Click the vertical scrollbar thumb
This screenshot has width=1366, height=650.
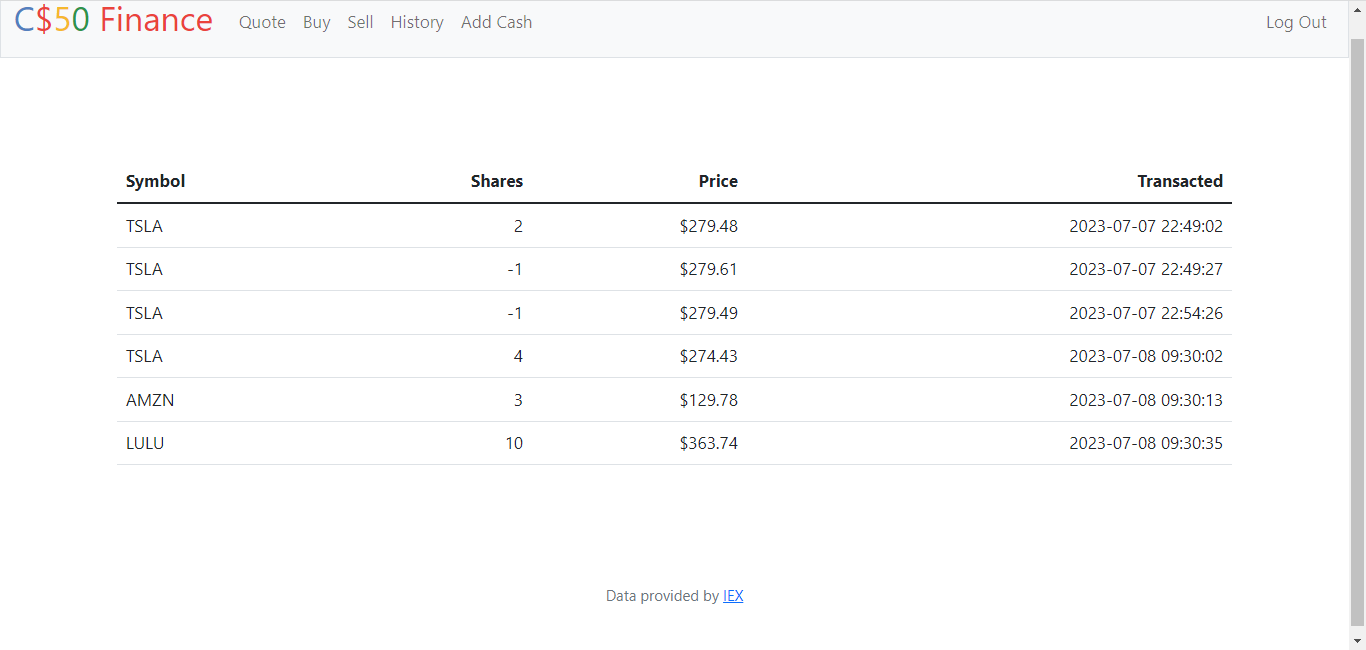tap(1357, 330)
